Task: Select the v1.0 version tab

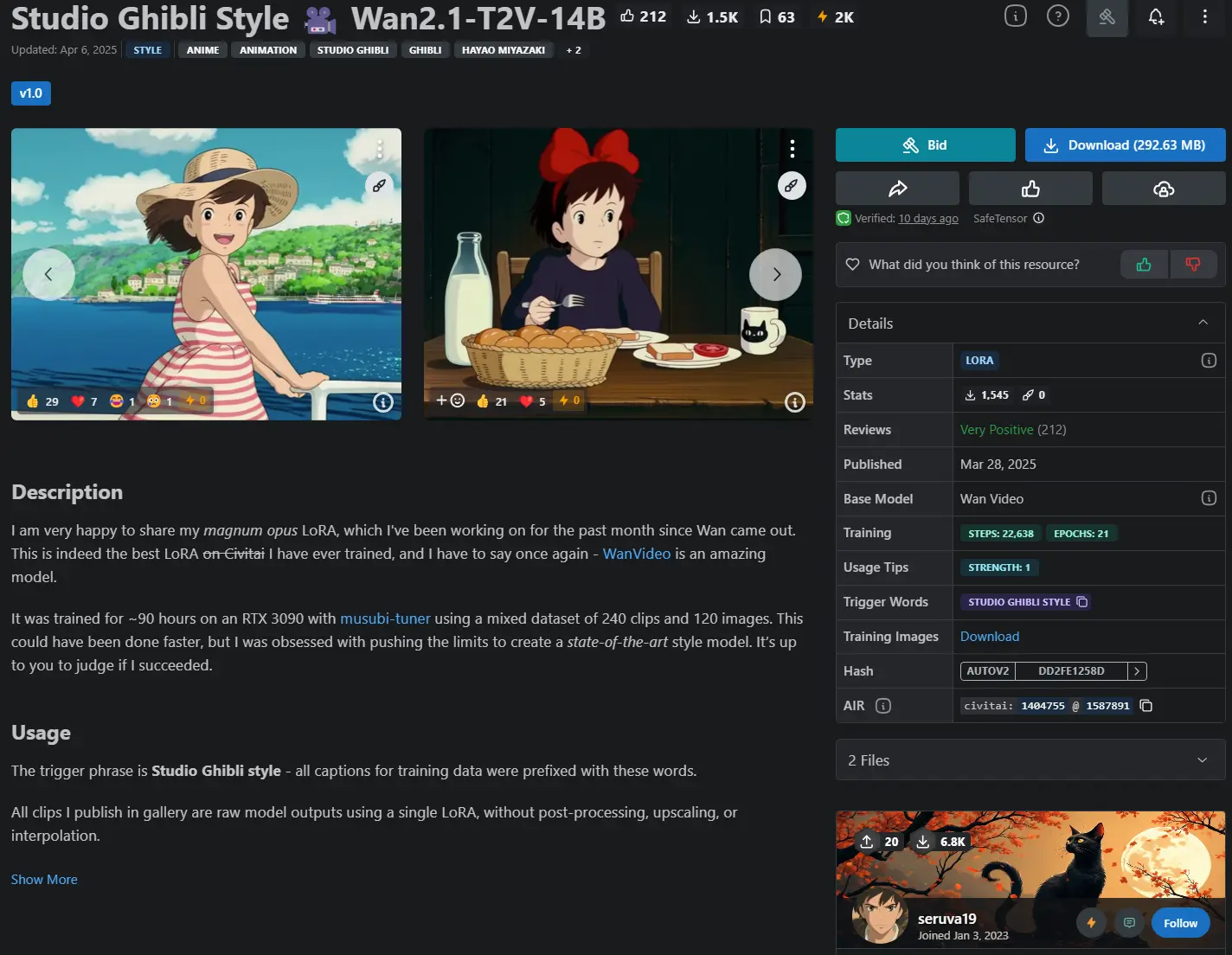Action: click(x=31, y=93)
